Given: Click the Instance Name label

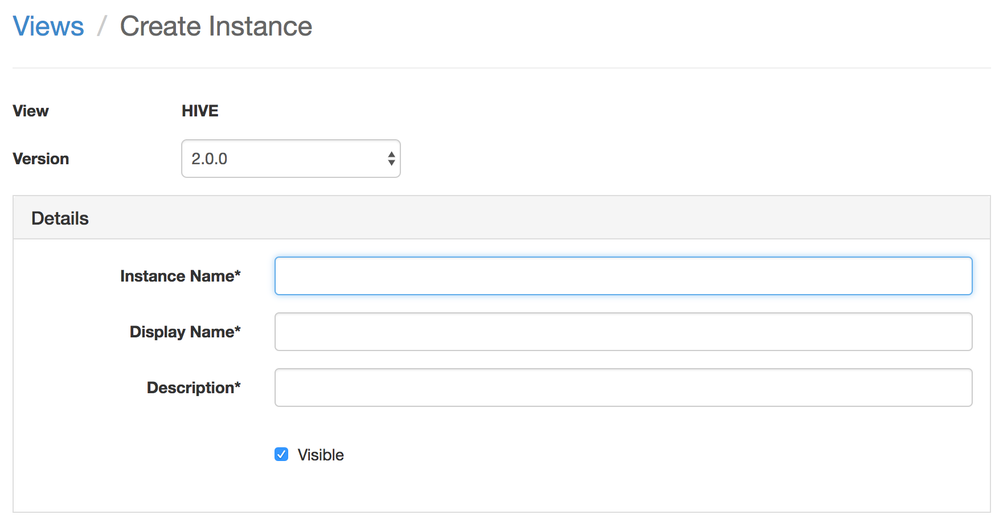Looking at the screenshot, I should pos(177,276).
